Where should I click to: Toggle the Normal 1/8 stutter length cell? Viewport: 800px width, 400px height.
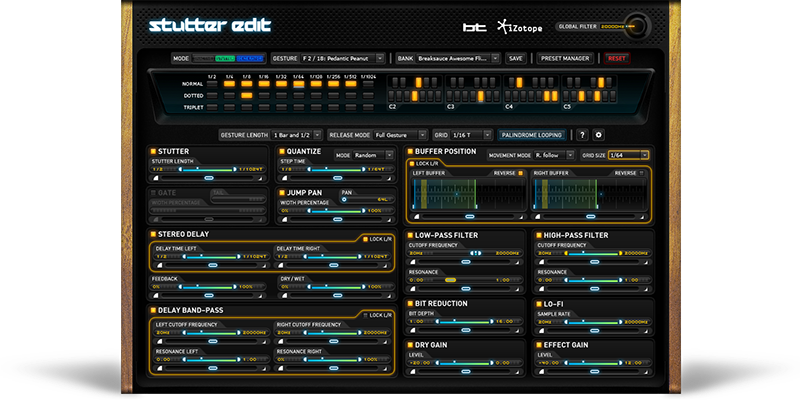pos(246,84)
